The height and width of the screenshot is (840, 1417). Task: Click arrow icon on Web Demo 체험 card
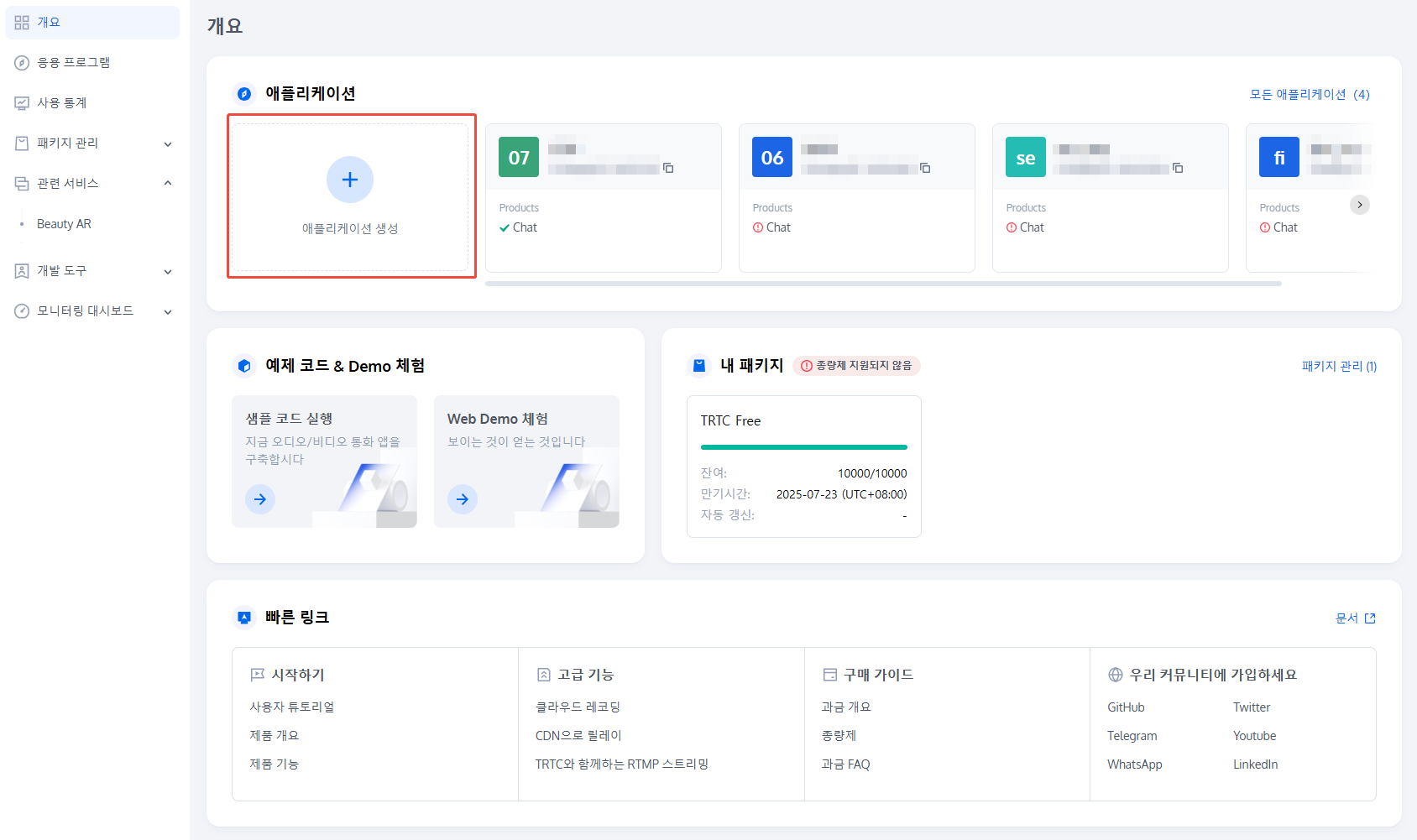463,499
